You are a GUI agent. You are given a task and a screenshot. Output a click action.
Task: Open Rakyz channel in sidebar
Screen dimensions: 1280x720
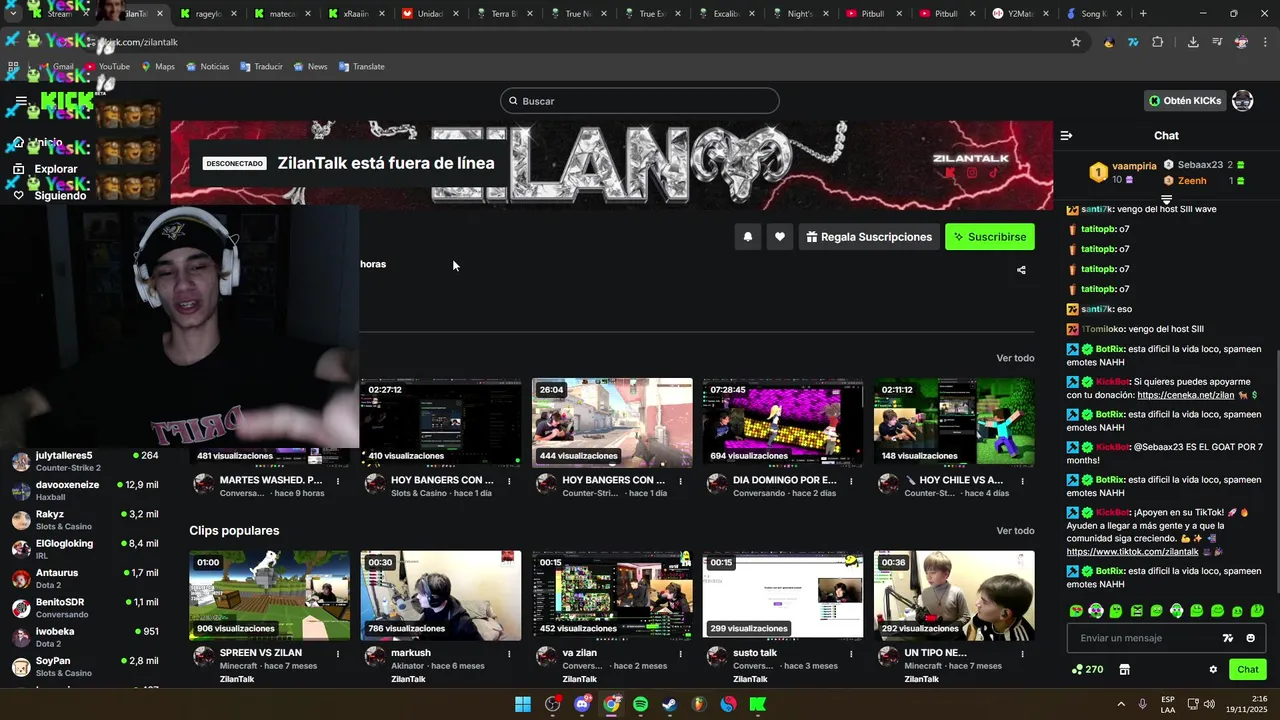click(x=85, y=520)
